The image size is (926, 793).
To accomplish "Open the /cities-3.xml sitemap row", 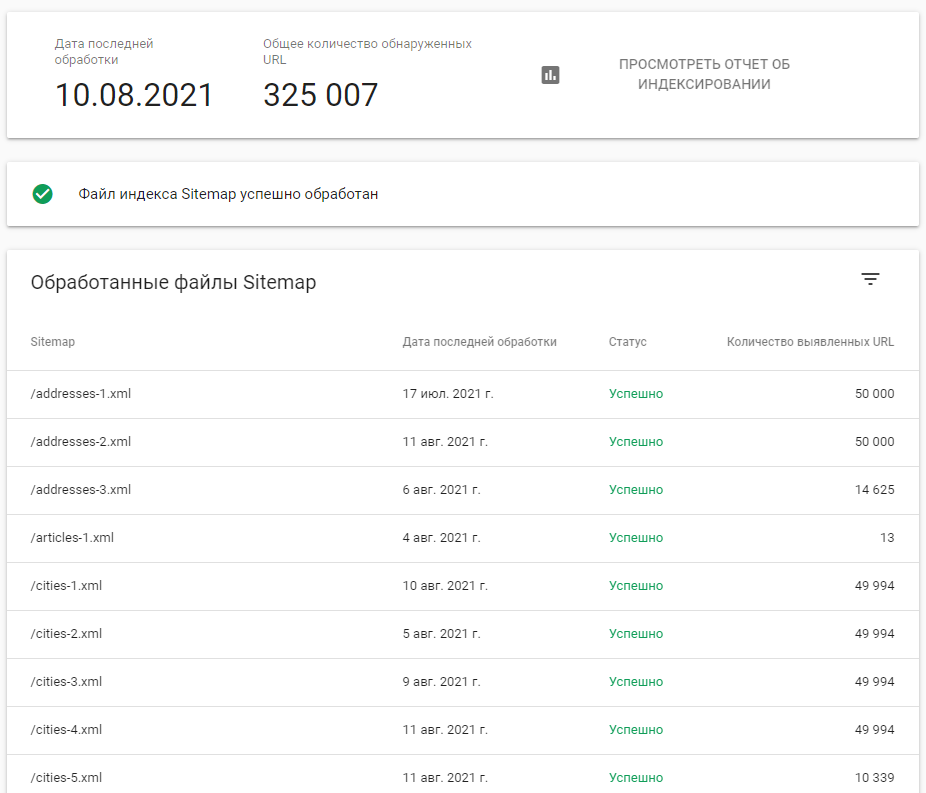I will point(66,682).
